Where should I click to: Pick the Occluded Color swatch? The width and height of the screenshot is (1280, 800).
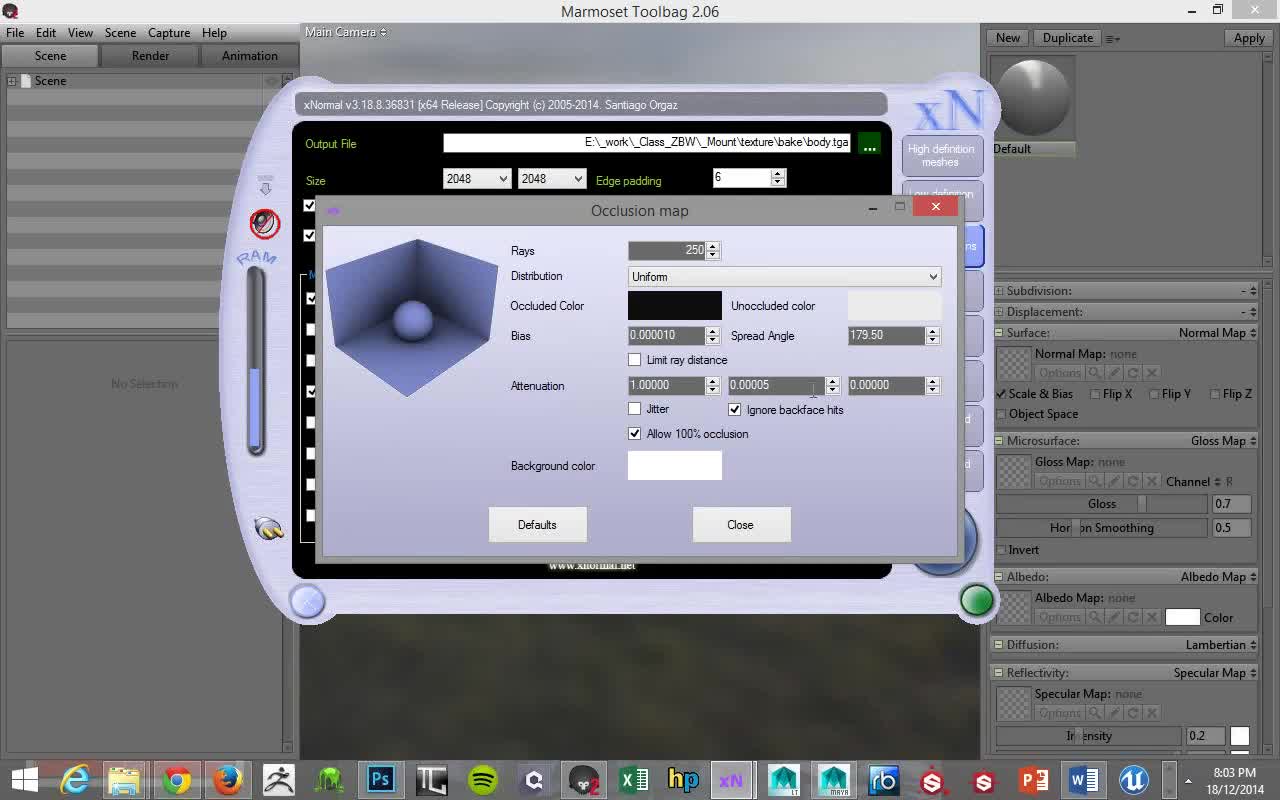675,306
